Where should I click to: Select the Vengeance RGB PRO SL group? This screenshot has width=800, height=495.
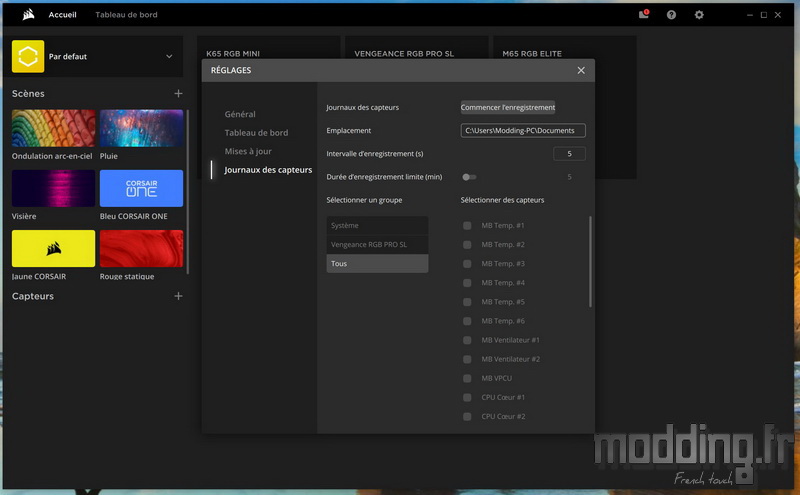[378, 244]
